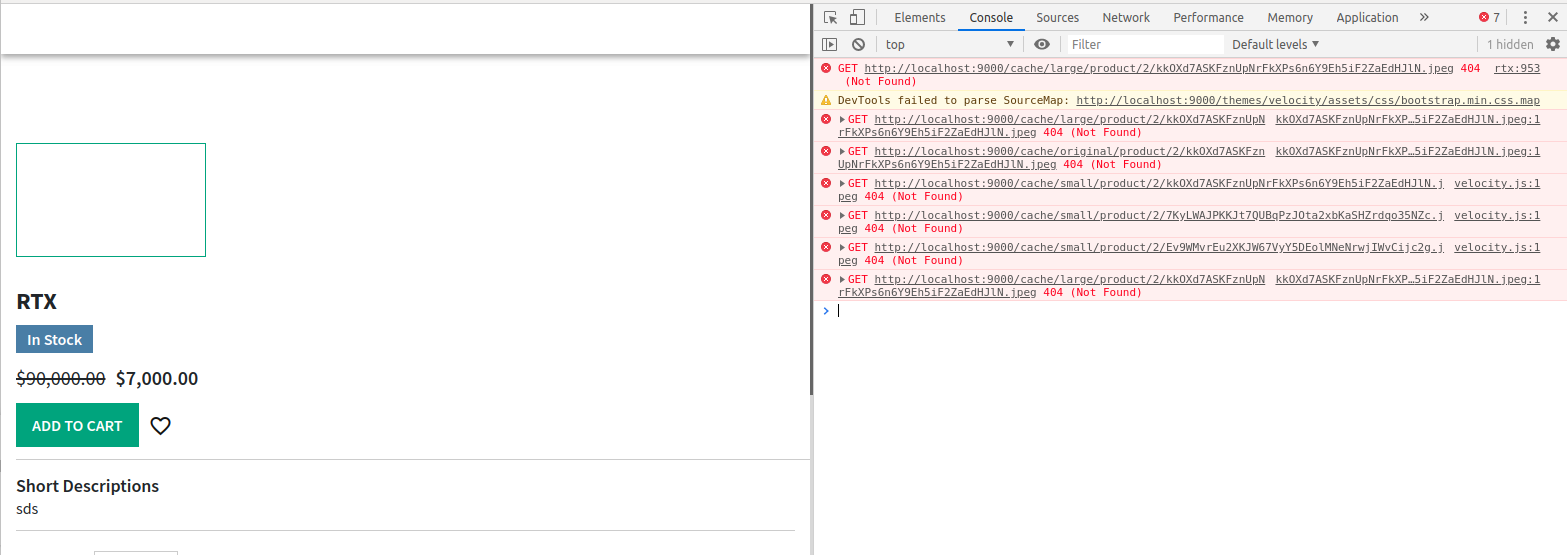Open first error's large/product jpeg URL
The width and height of the screenshot is (1567, 555).
click(1159, 68)
